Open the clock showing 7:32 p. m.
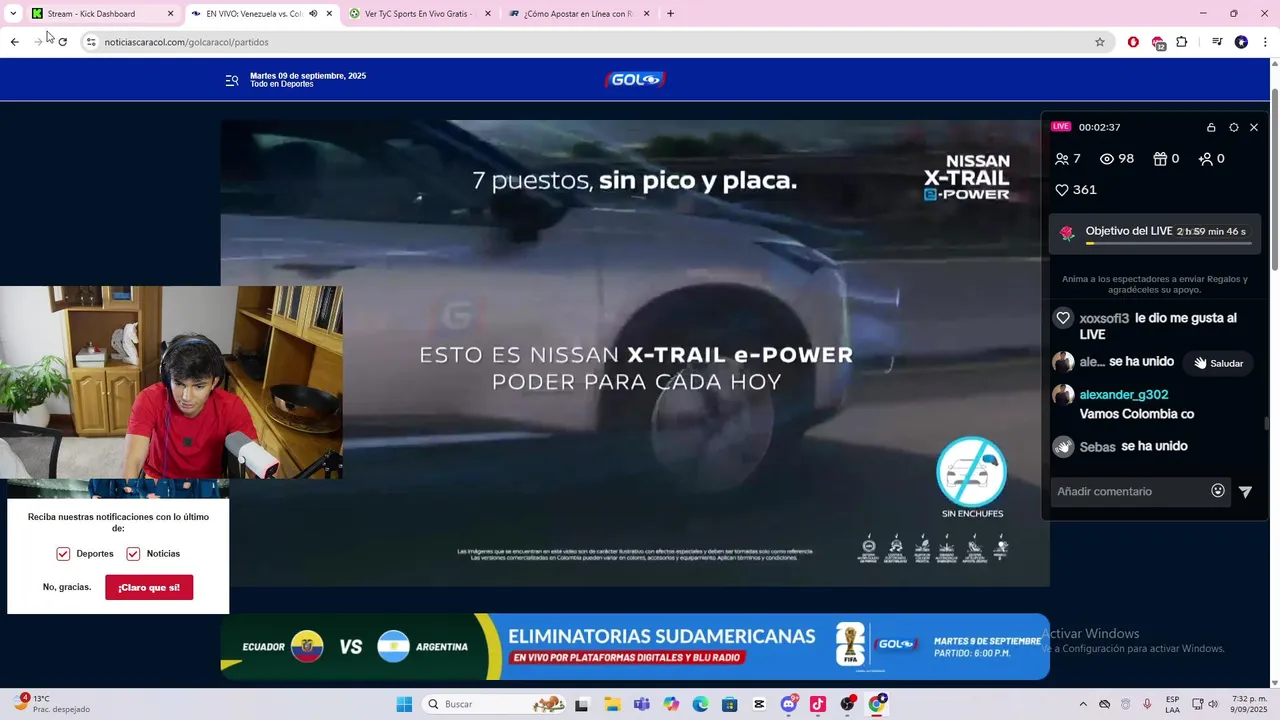Screen dimensions: 1280x720 coord(1250,704)
